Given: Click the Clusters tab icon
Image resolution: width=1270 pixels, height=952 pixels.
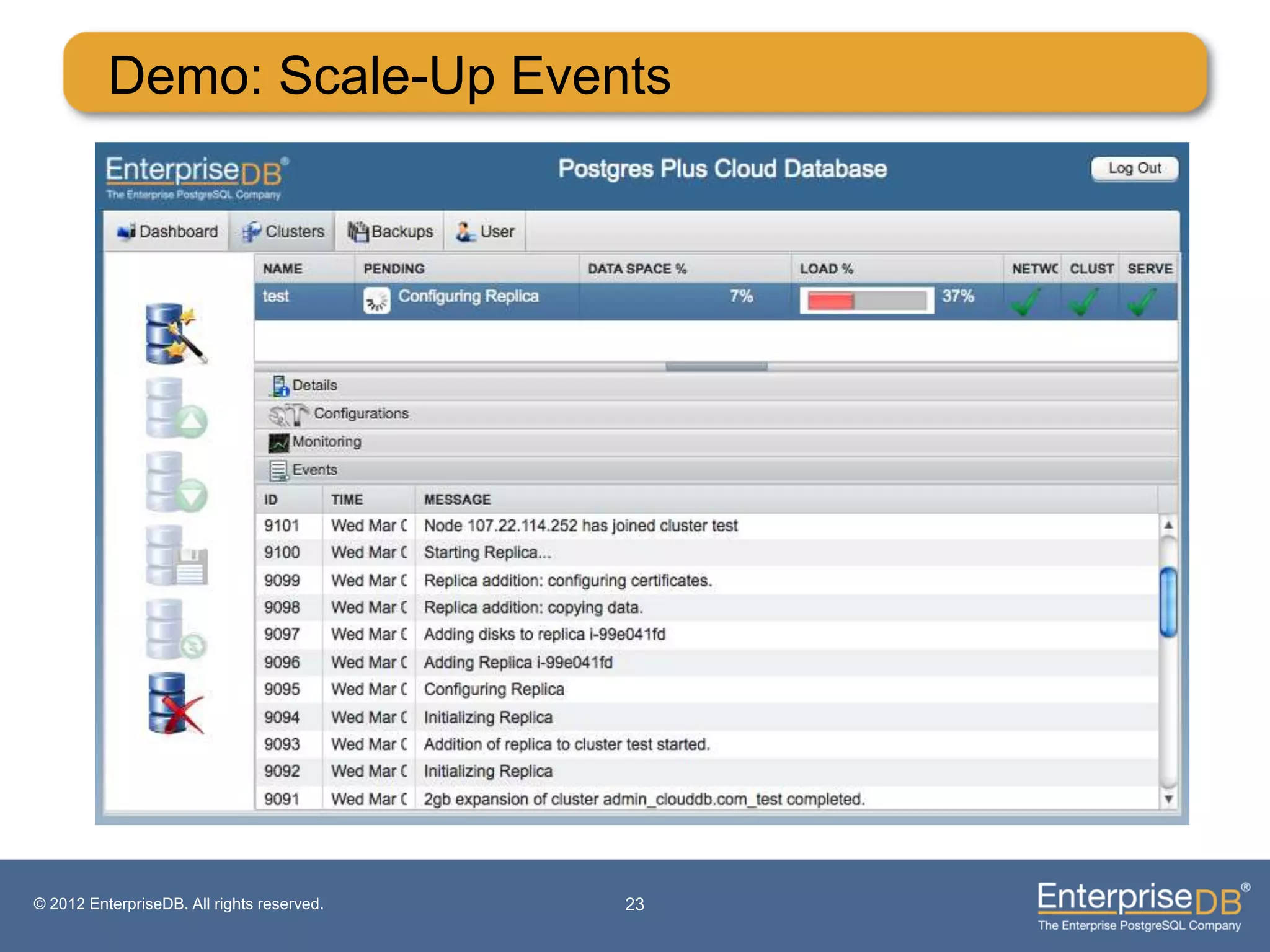Looking at the screenshot, I should pos(251,232).
